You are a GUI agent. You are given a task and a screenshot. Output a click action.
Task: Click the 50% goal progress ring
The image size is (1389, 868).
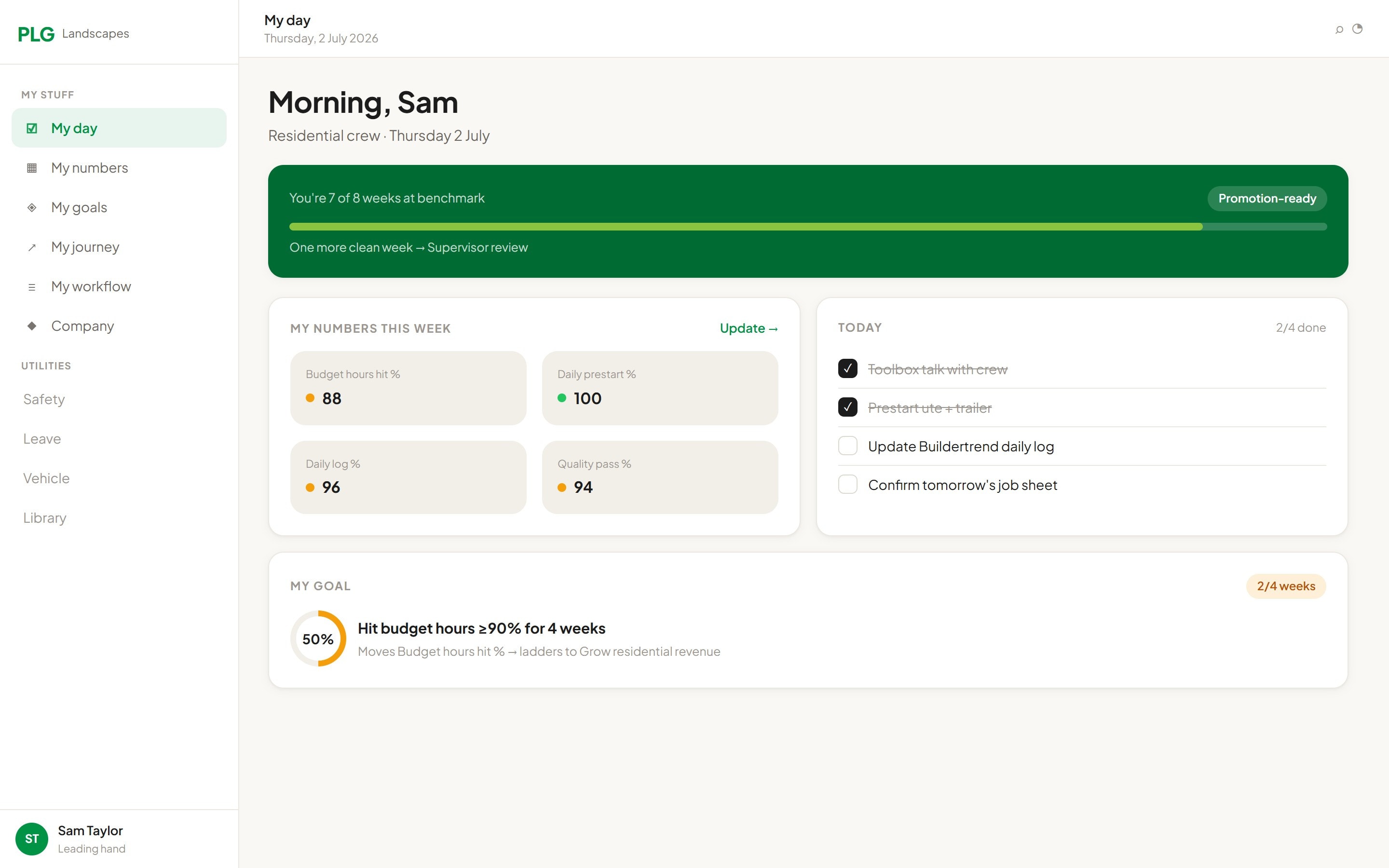(x=318, y=638)
